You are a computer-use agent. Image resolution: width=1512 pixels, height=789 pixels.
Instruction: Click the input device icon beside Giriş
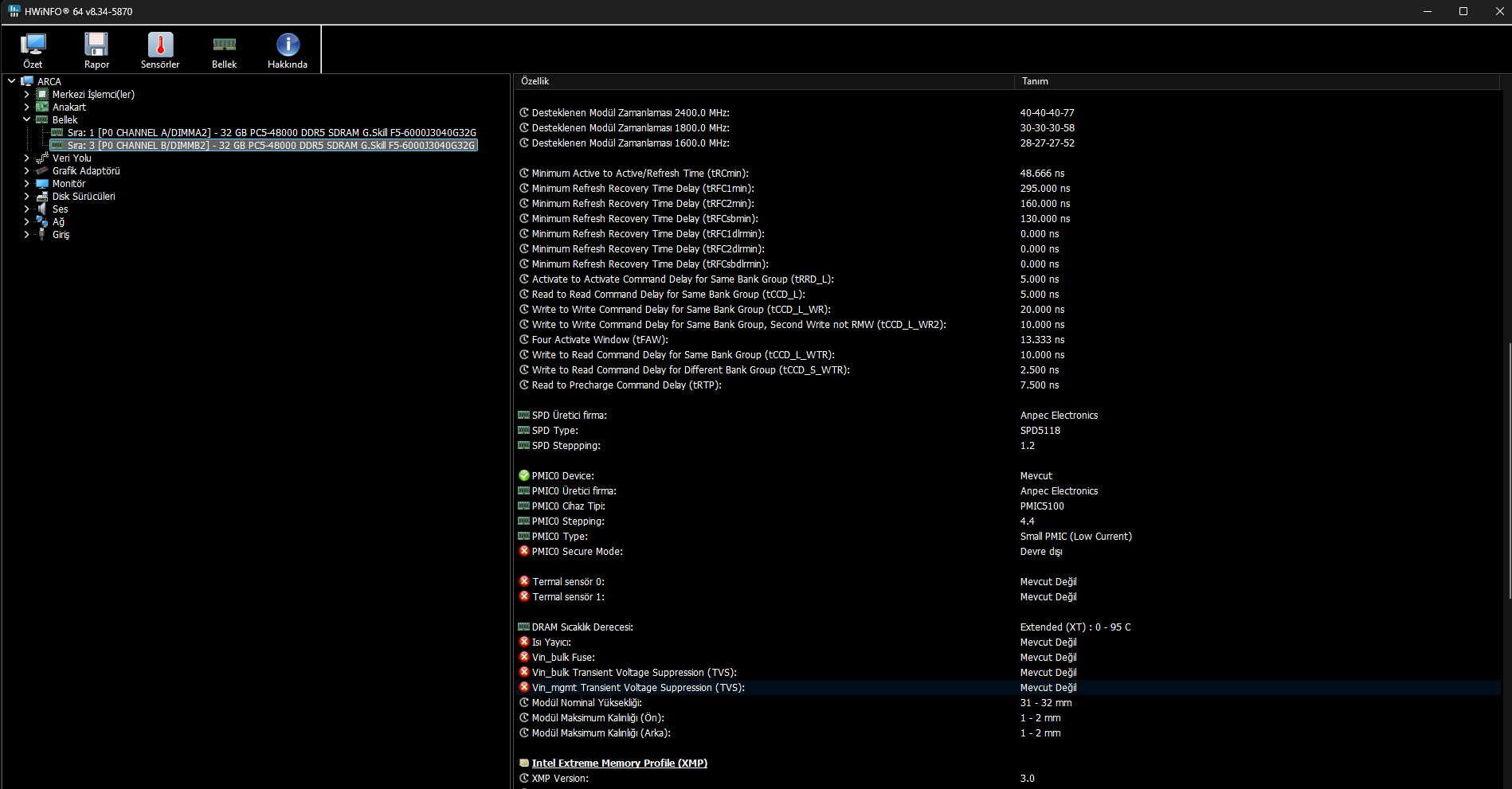pos(42,234)
